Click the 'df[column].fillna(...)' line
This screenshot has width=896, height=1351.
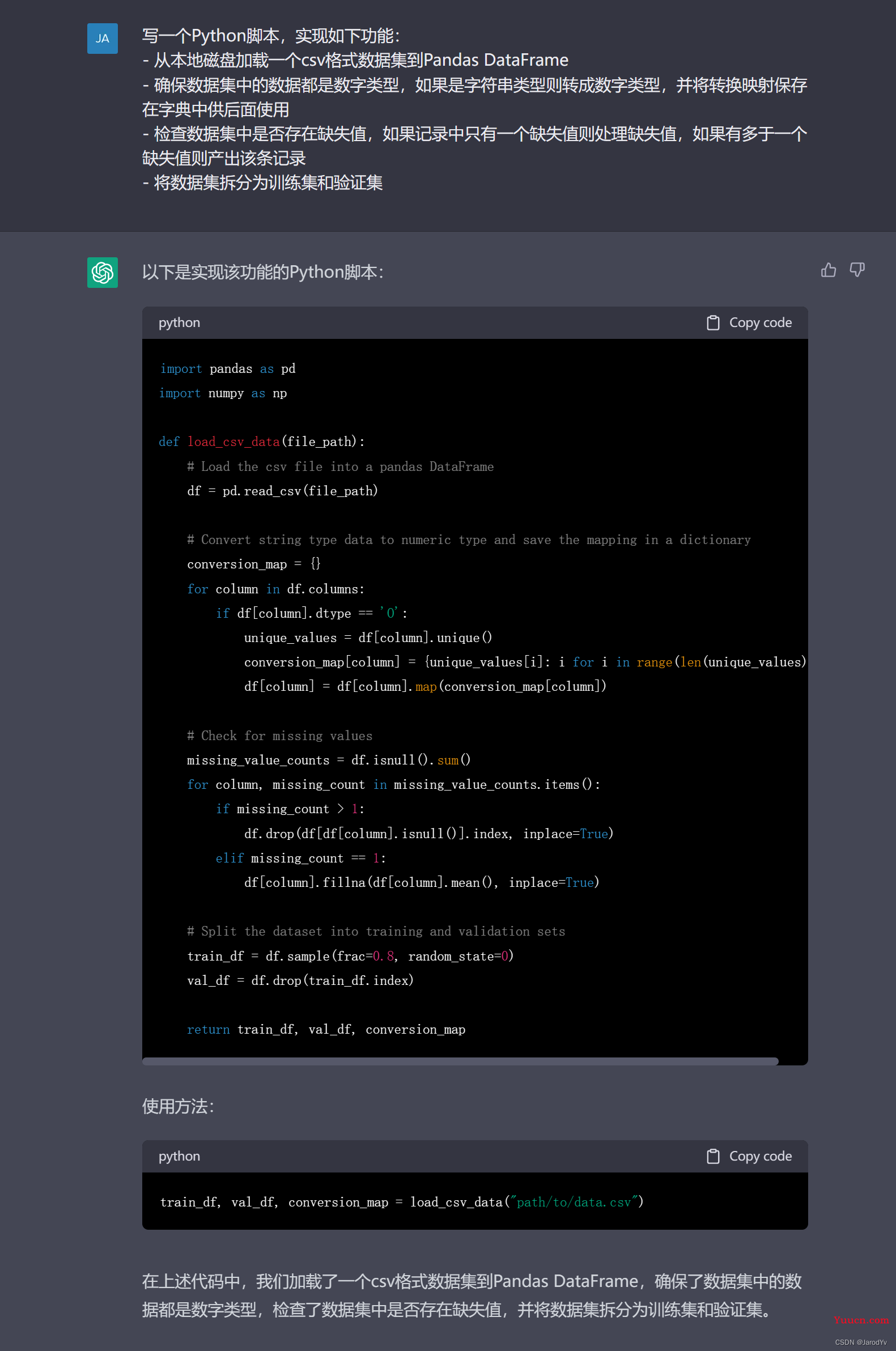(x=422, y=883)
